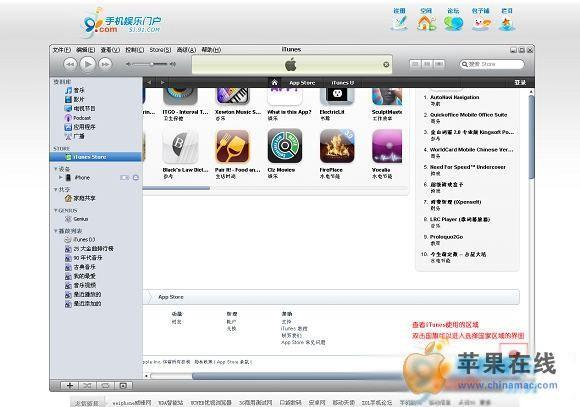Stop loading using the status display X
This screenshot has width=580, height=407.
click(x=386, y=64)
